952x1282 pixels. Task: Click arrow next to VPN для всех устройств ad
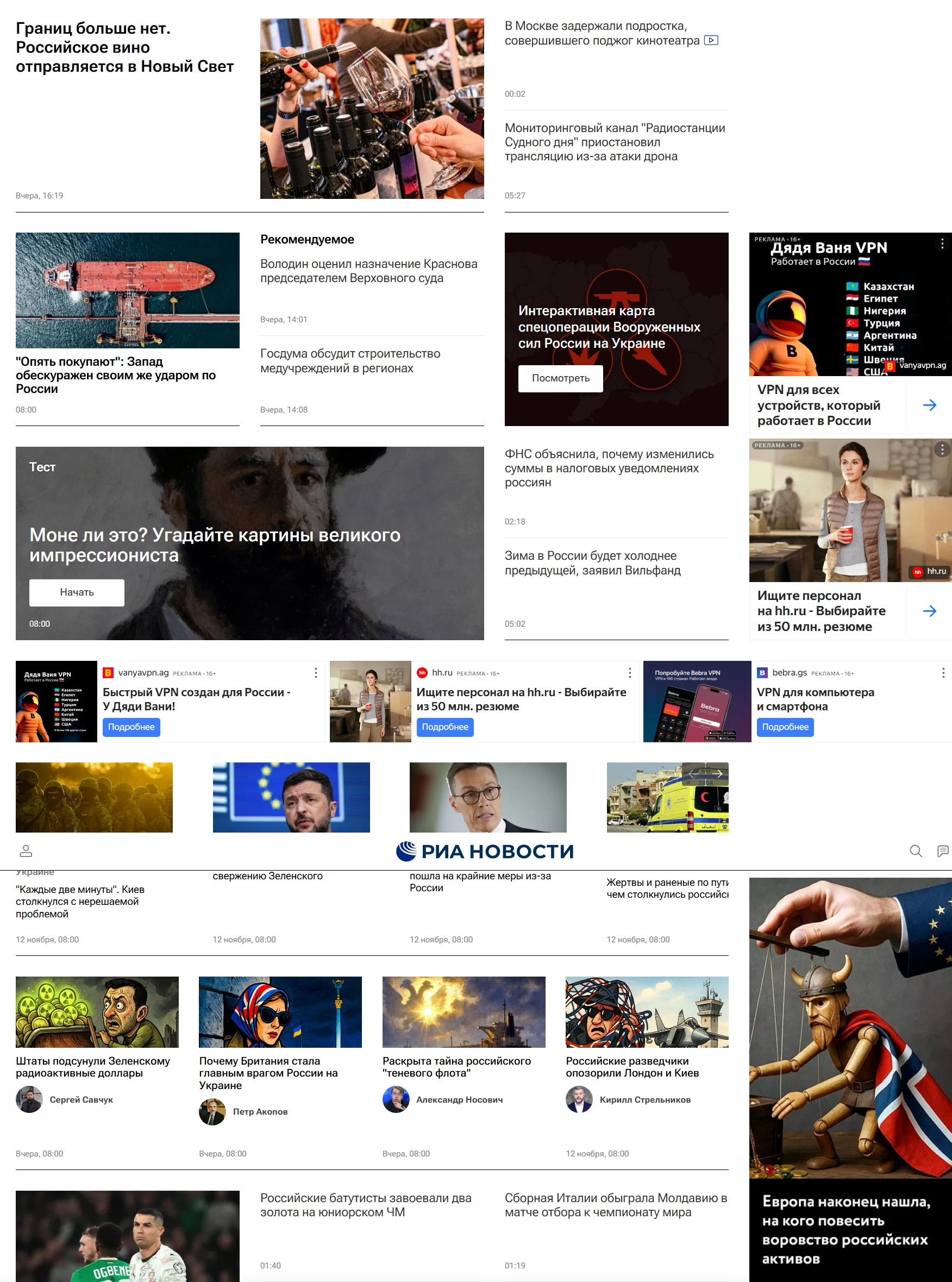929,405
